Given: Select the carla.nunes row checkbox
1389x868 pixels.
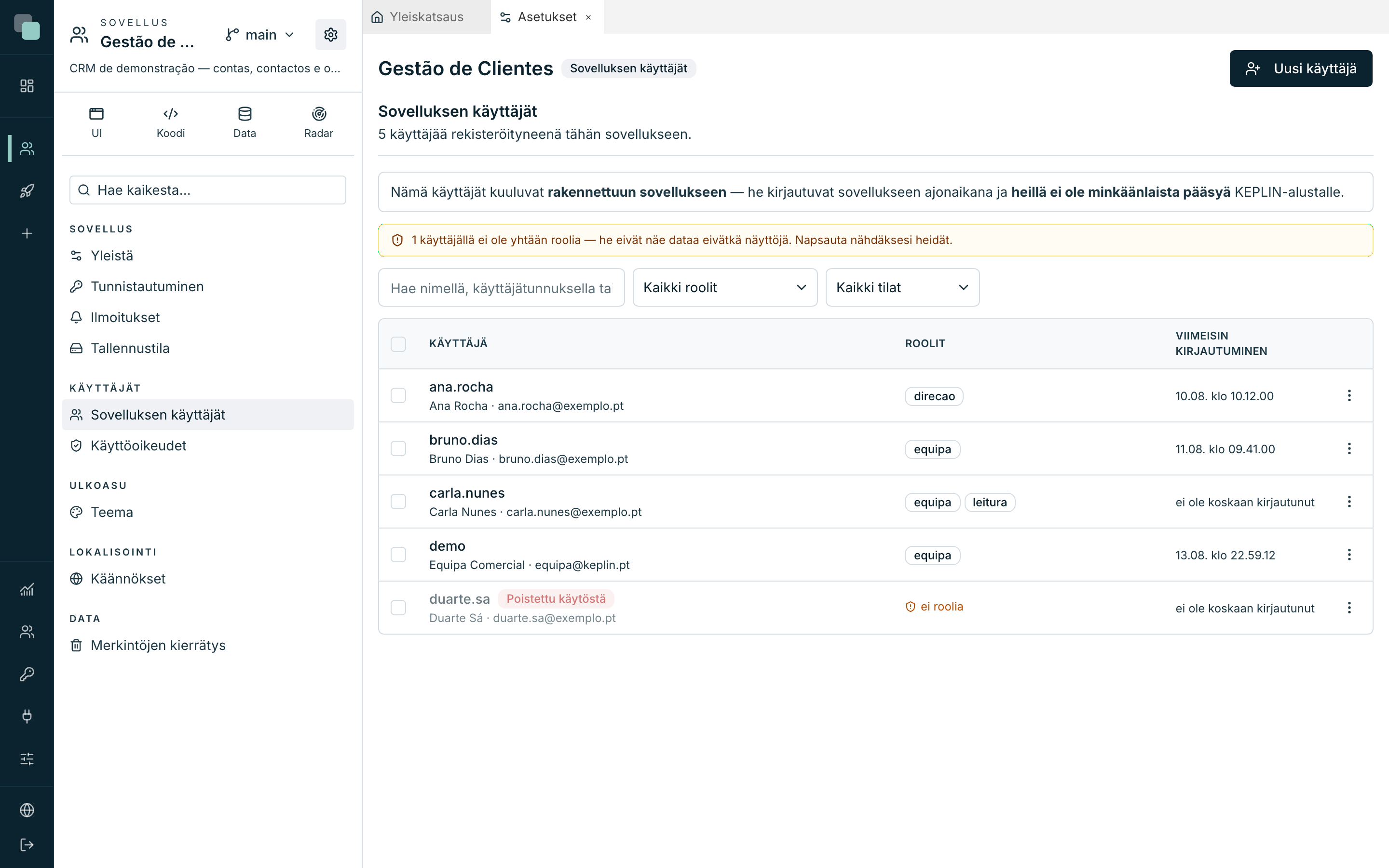Looking at the screenshot, I should tap(398, 502).
